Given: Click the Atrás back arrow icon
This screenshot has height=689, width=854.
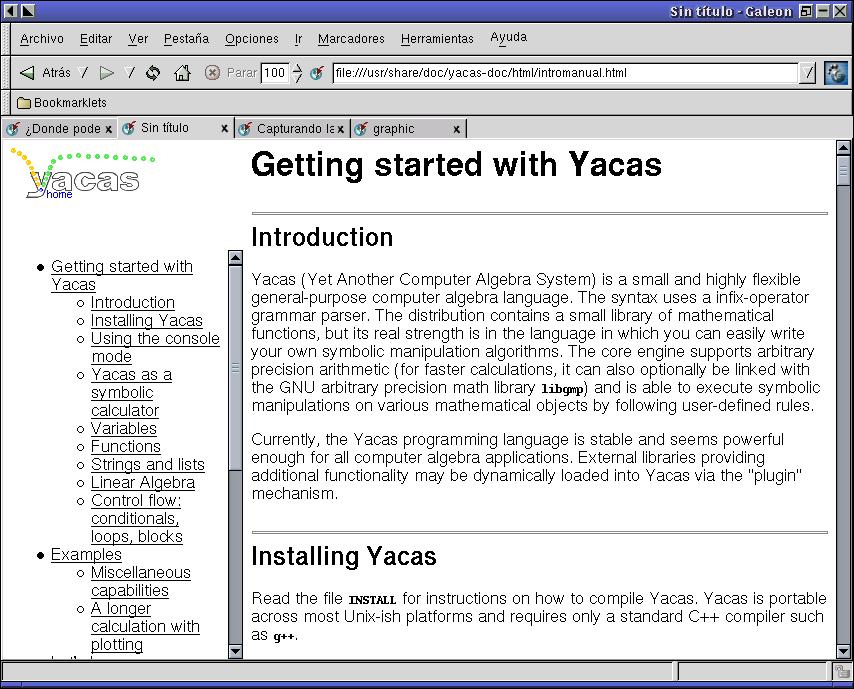Looking at the screenshot, I should click(27, 73).
